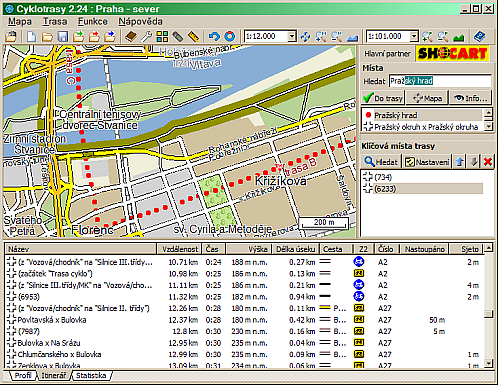Click the Hledat search input field

(440, 81)
